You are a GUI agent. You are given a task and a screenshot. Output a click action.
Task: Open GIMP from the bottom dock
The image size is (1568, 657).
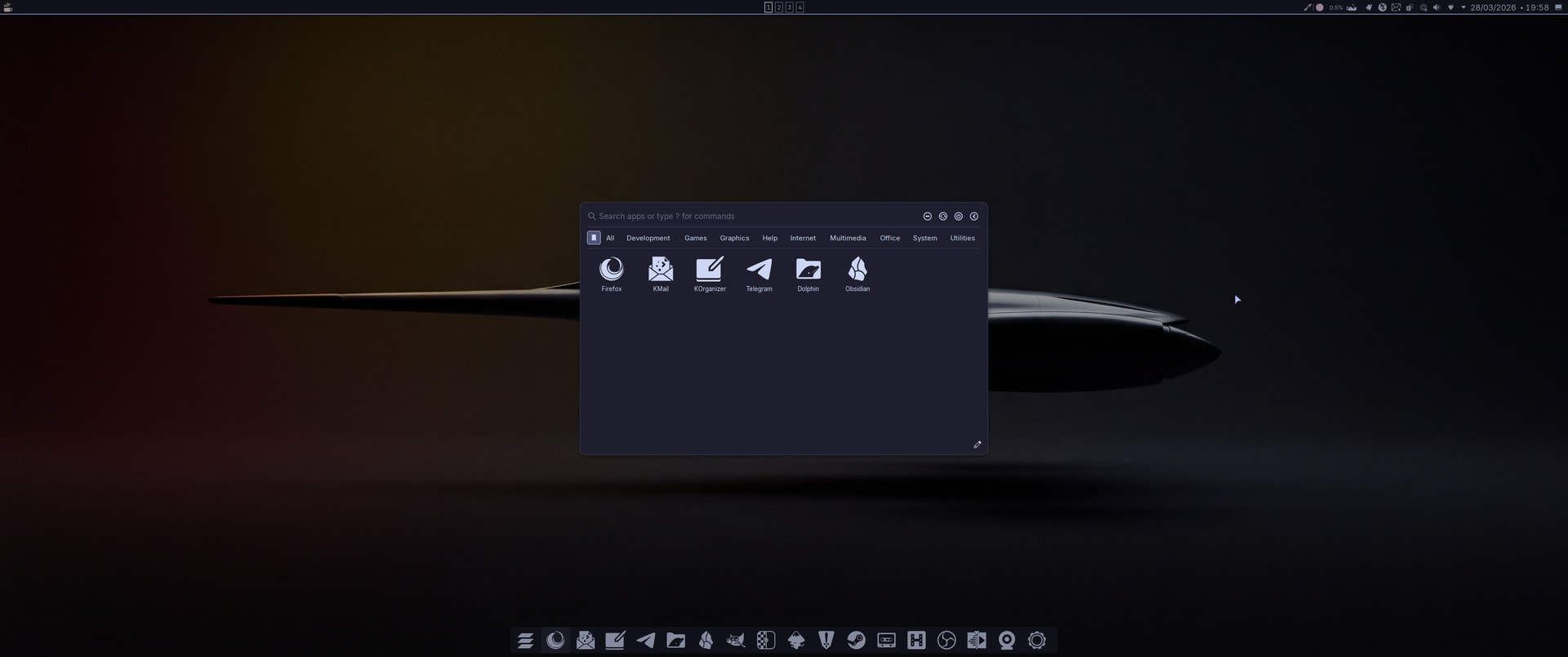(x=736, y=641)
